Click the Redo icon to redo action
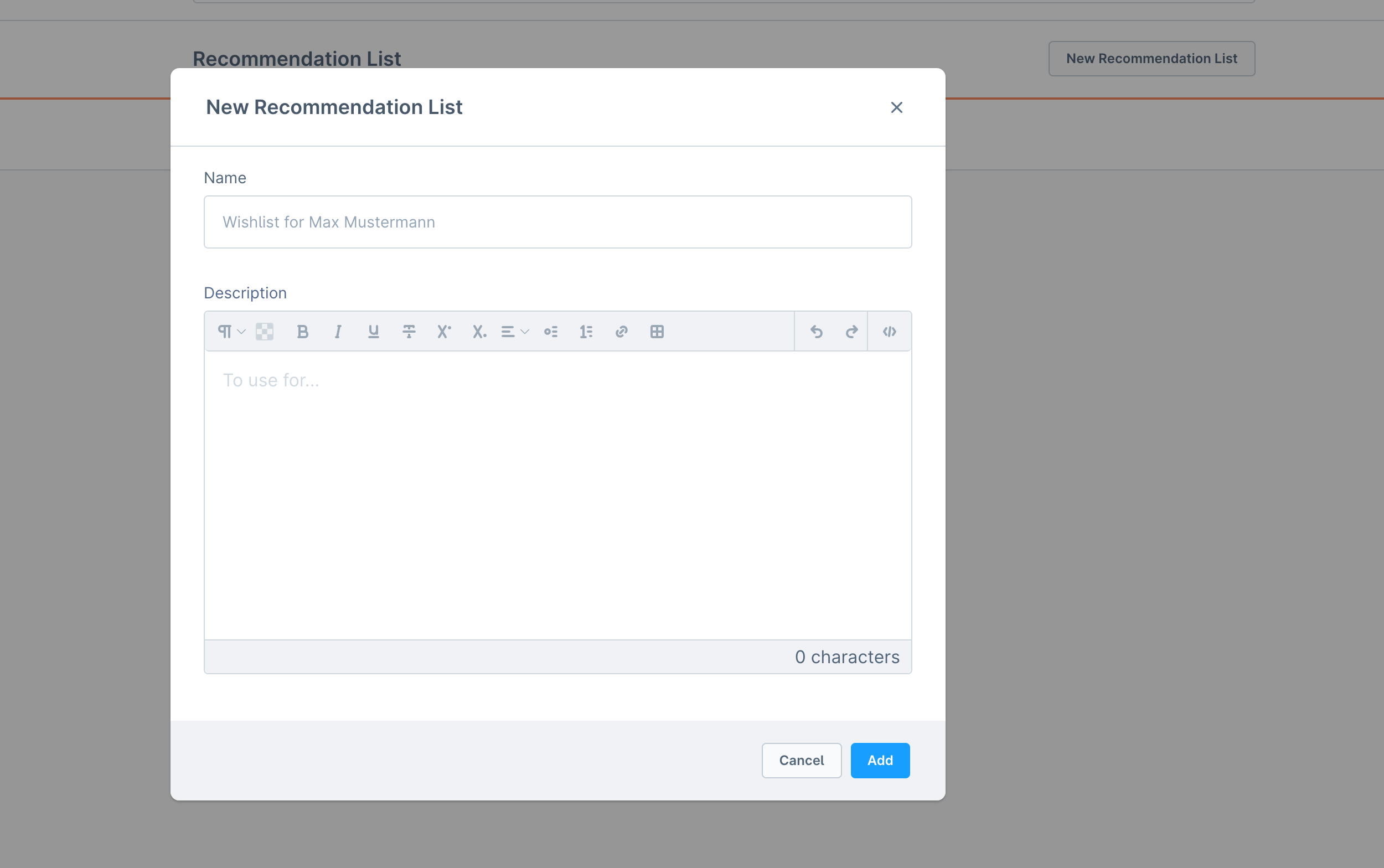1384x868 pixels. (850, 331)
